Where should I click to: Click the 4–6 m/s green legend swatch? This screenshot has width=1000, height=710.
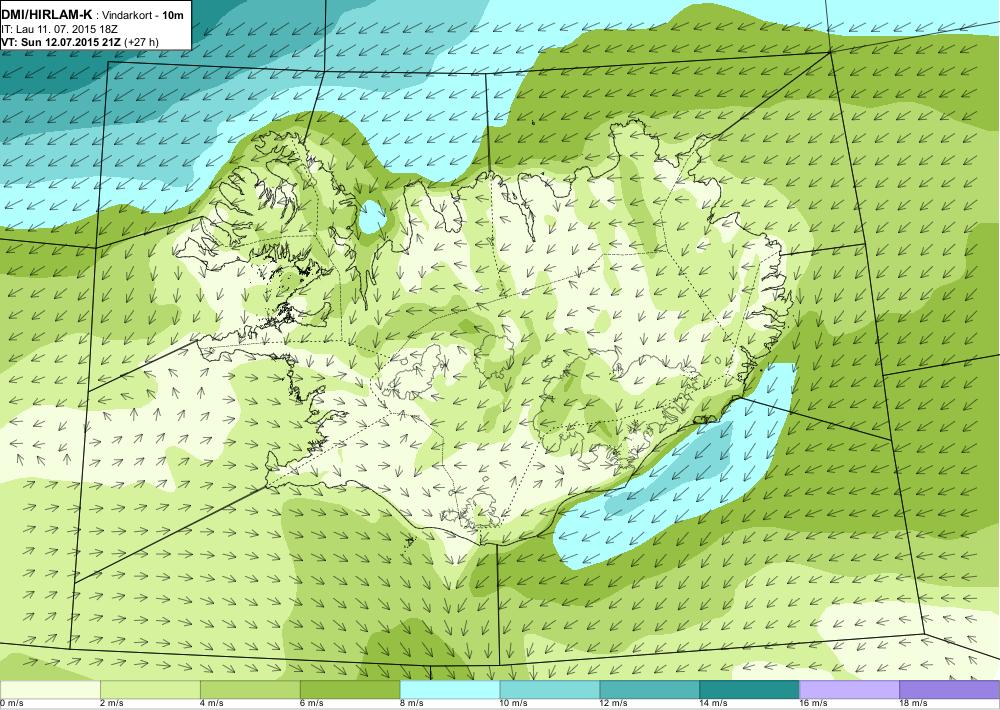click(x=250, y=690)
